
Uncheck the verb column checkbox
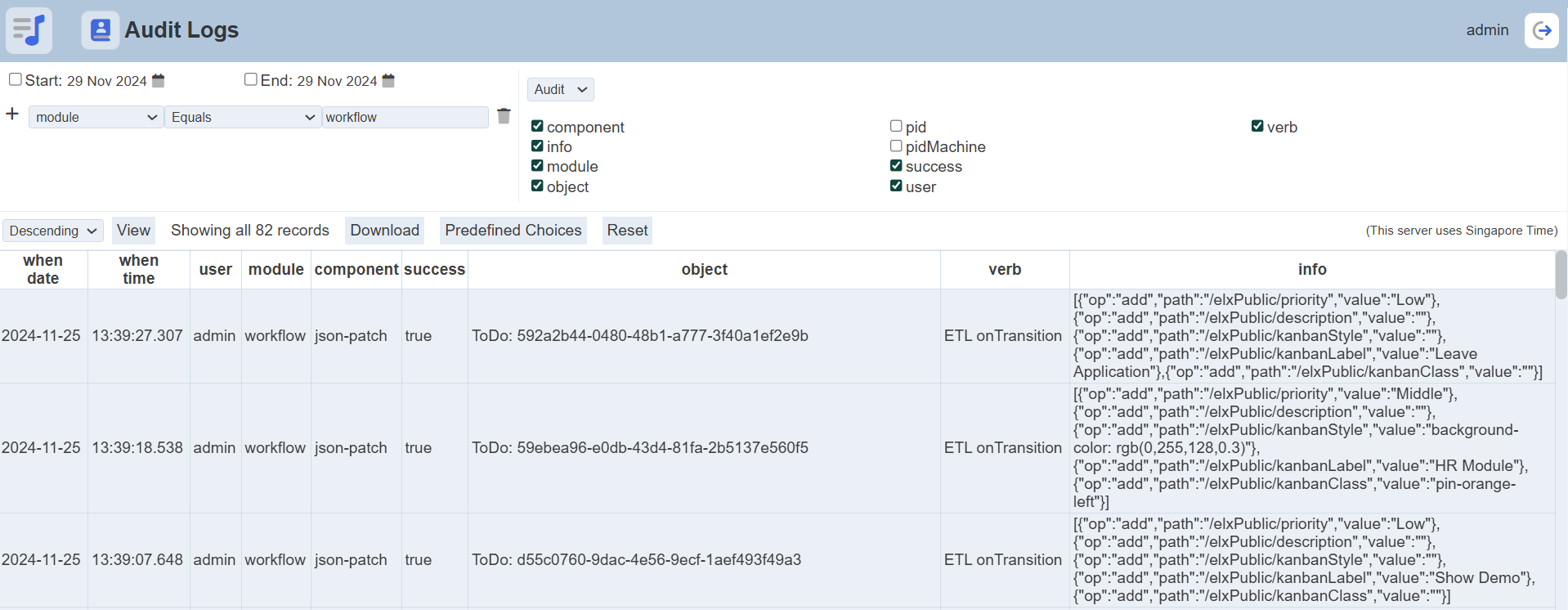pos(1257,126)
